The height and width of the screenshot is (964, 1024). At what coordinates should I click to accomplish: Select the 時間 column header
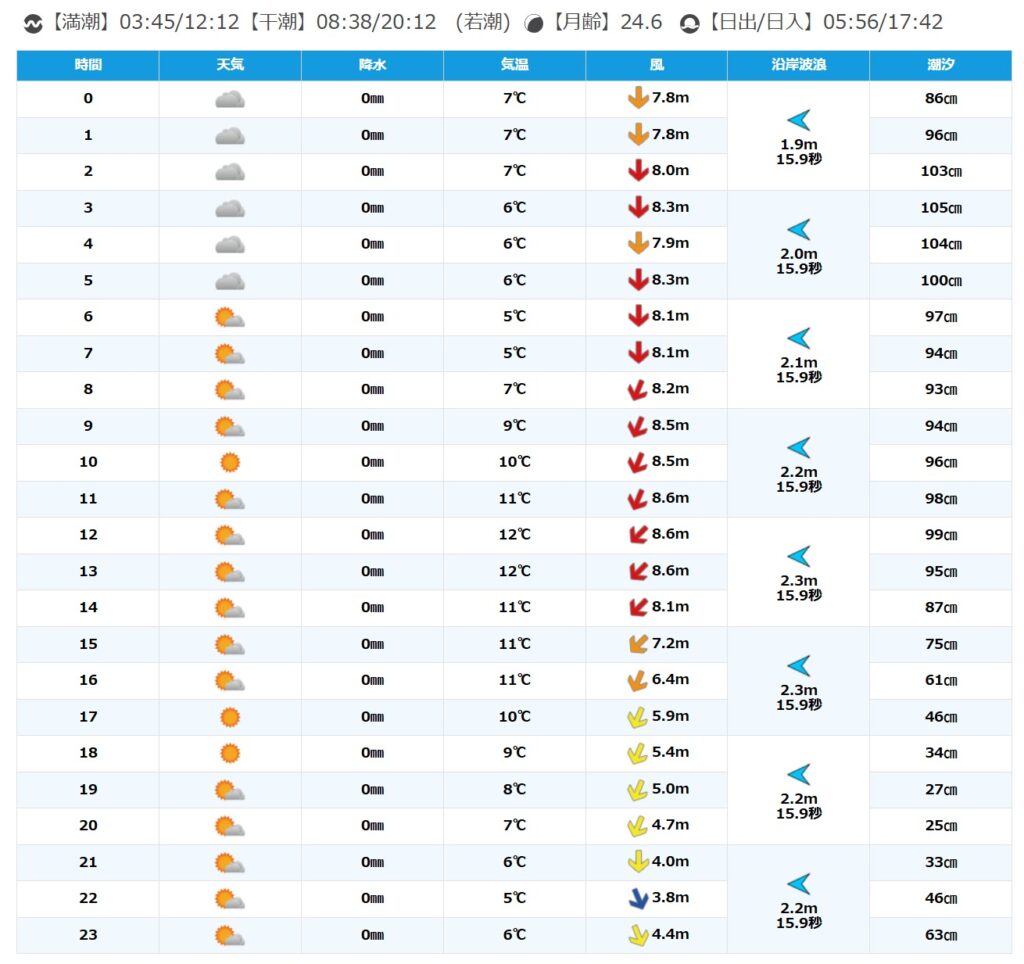pos(88,65)
